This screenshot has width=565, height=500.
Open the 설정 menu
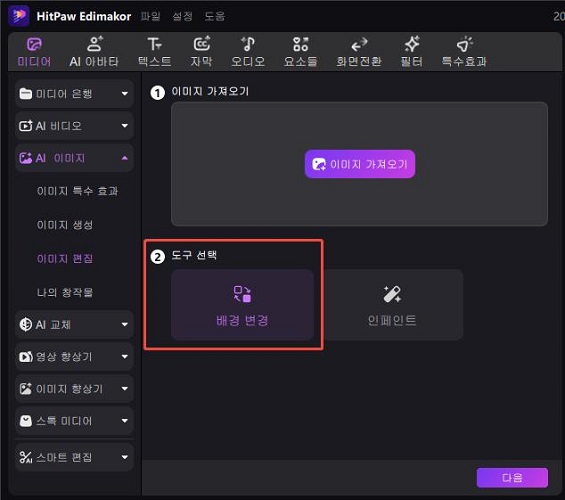182,16
